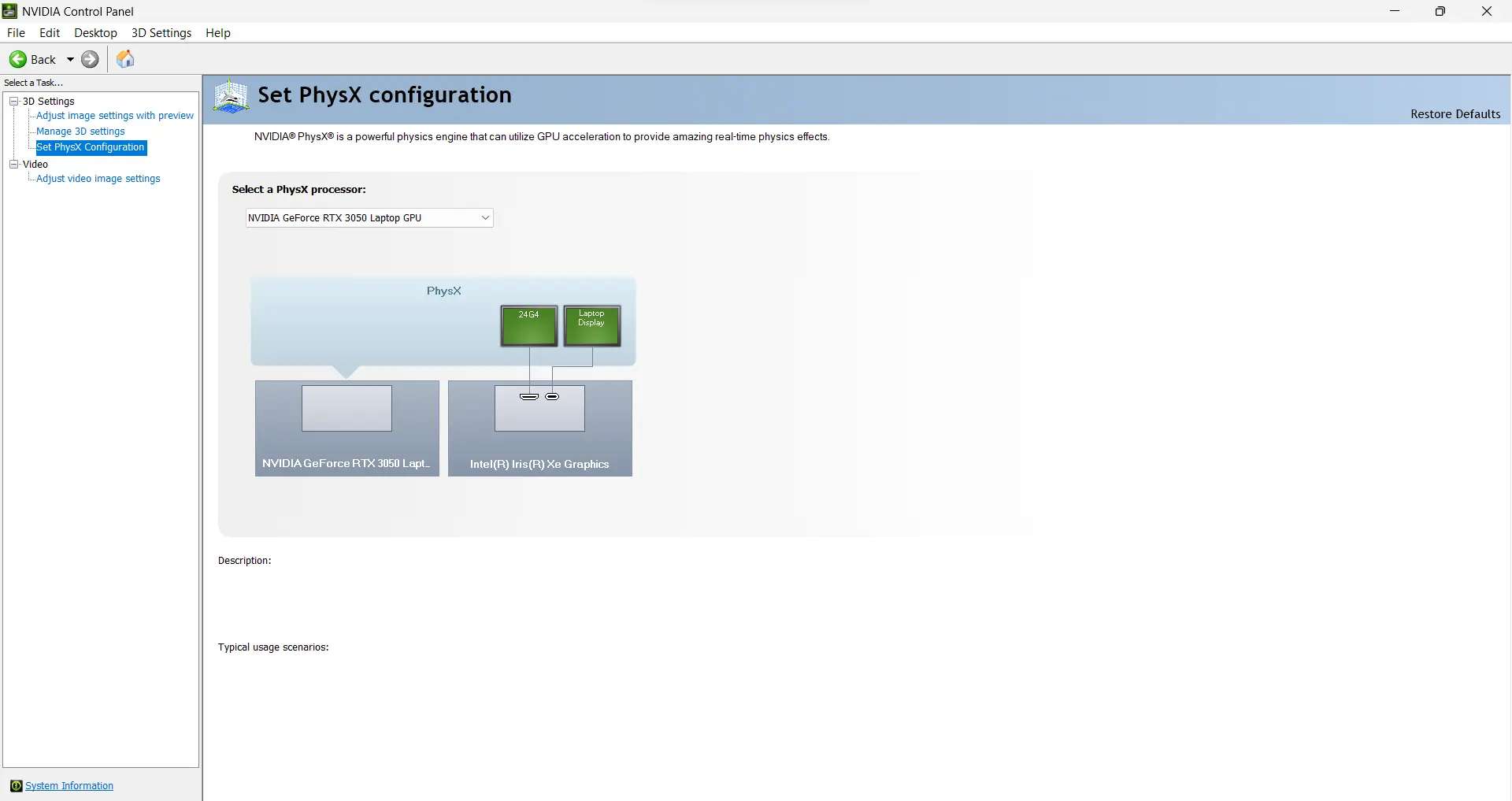Open the Help menu
The width and height of the screenshot is (1512, 801).
click(218, 33)
